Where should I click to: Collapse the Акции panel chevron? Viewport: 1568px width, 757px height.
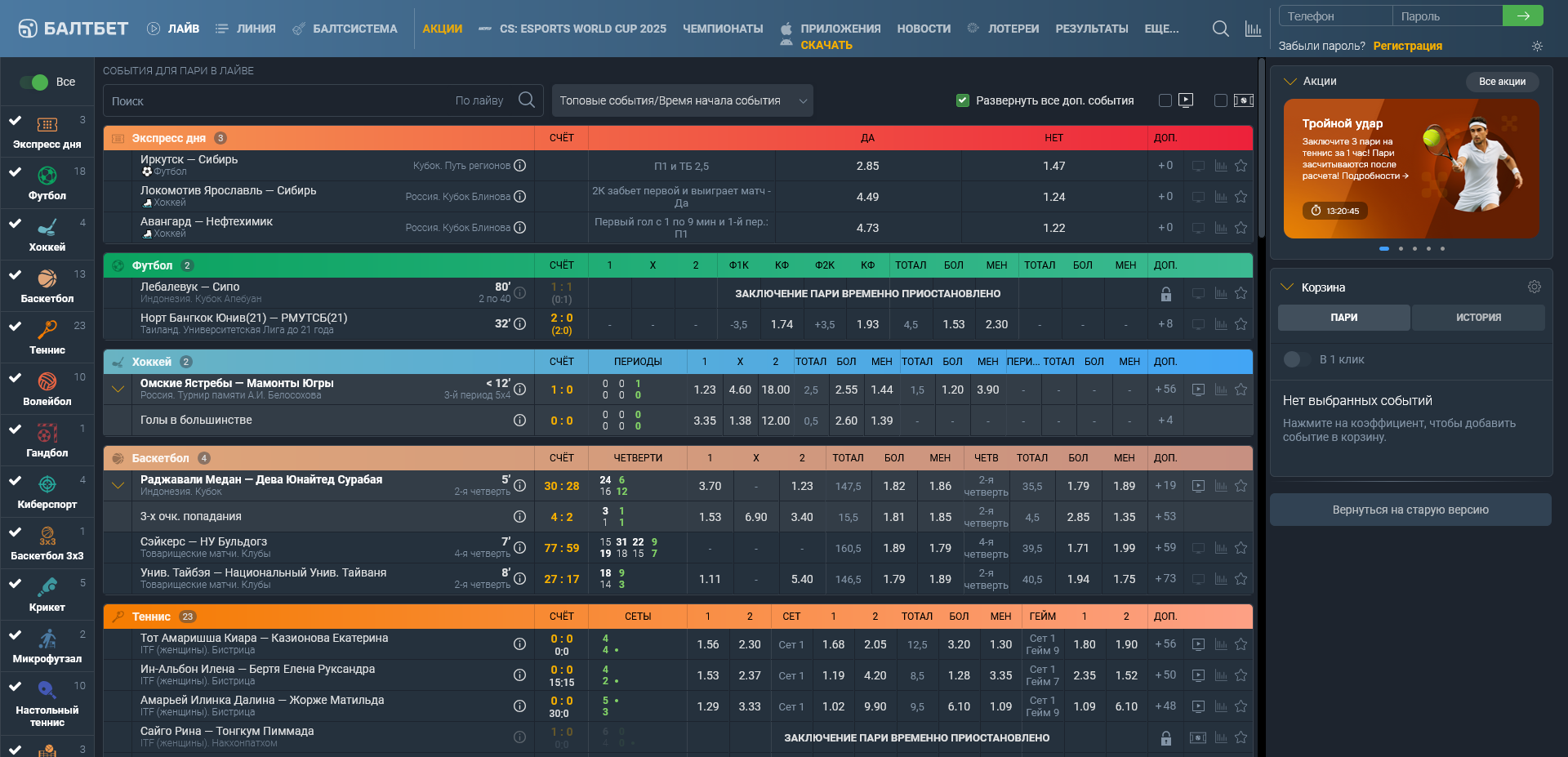(1290, 81)
